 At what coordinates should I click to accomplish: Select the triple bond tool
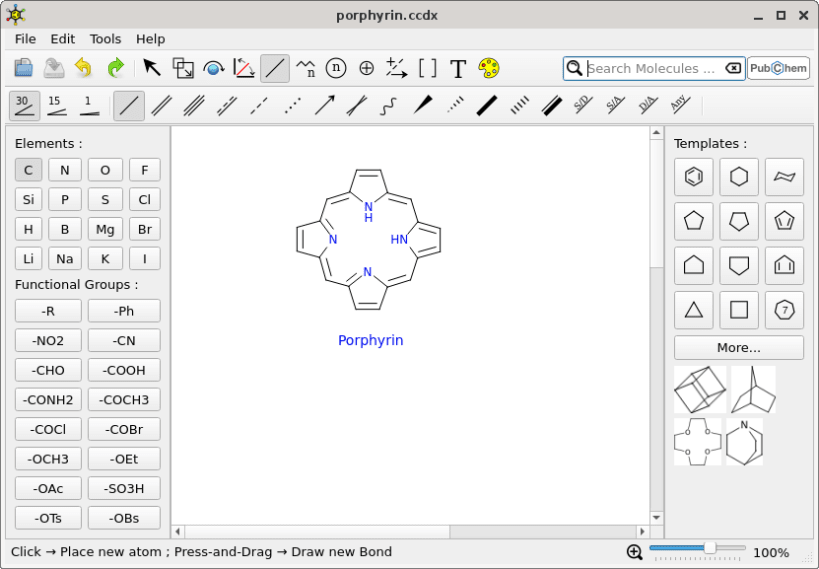click(x=194, y=105)
